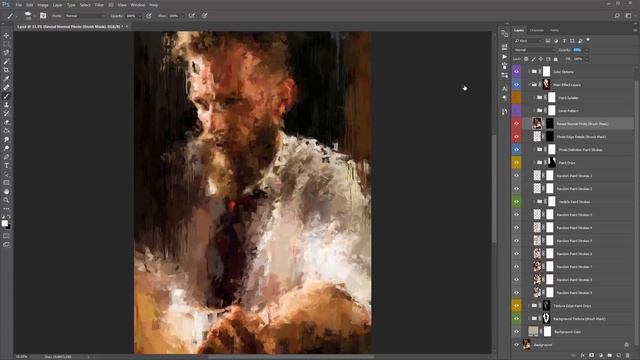Switch to the Channels tab
The width and height of the screenshot is (640, 360).
[537, 30]
